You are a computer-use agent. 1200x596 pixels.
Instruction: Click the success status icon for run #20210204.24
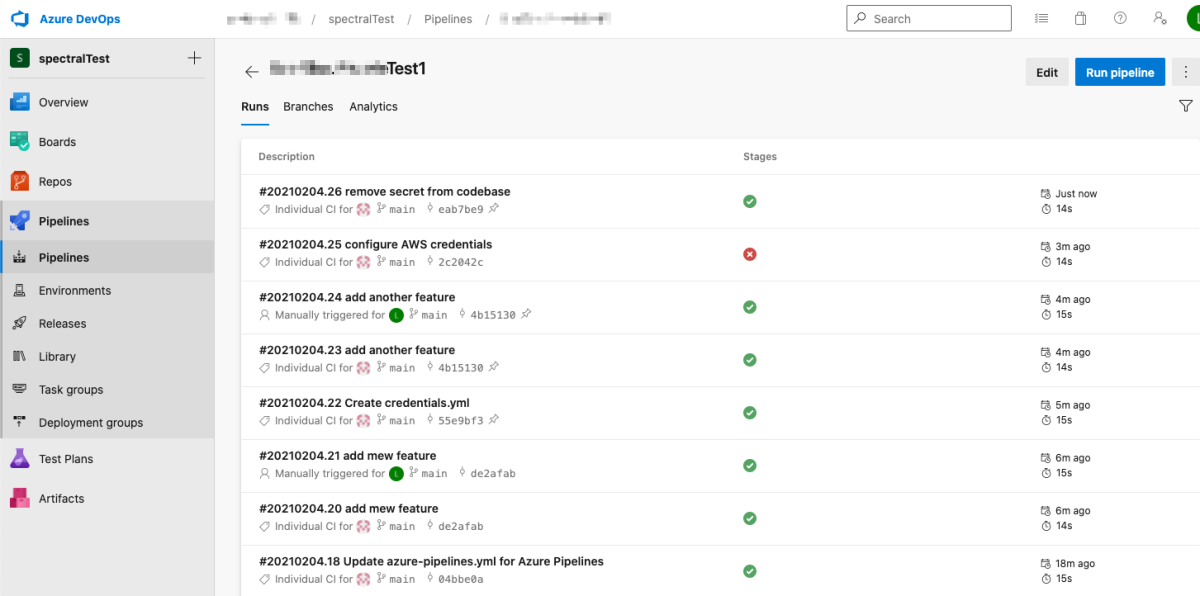point(750,307)
